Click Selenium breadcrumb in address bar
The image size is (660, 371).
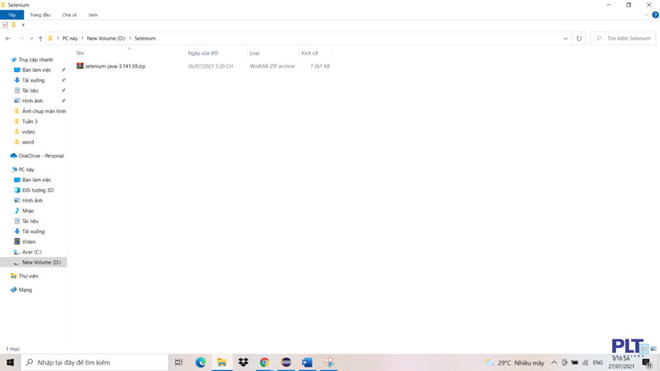pos(145,38)
